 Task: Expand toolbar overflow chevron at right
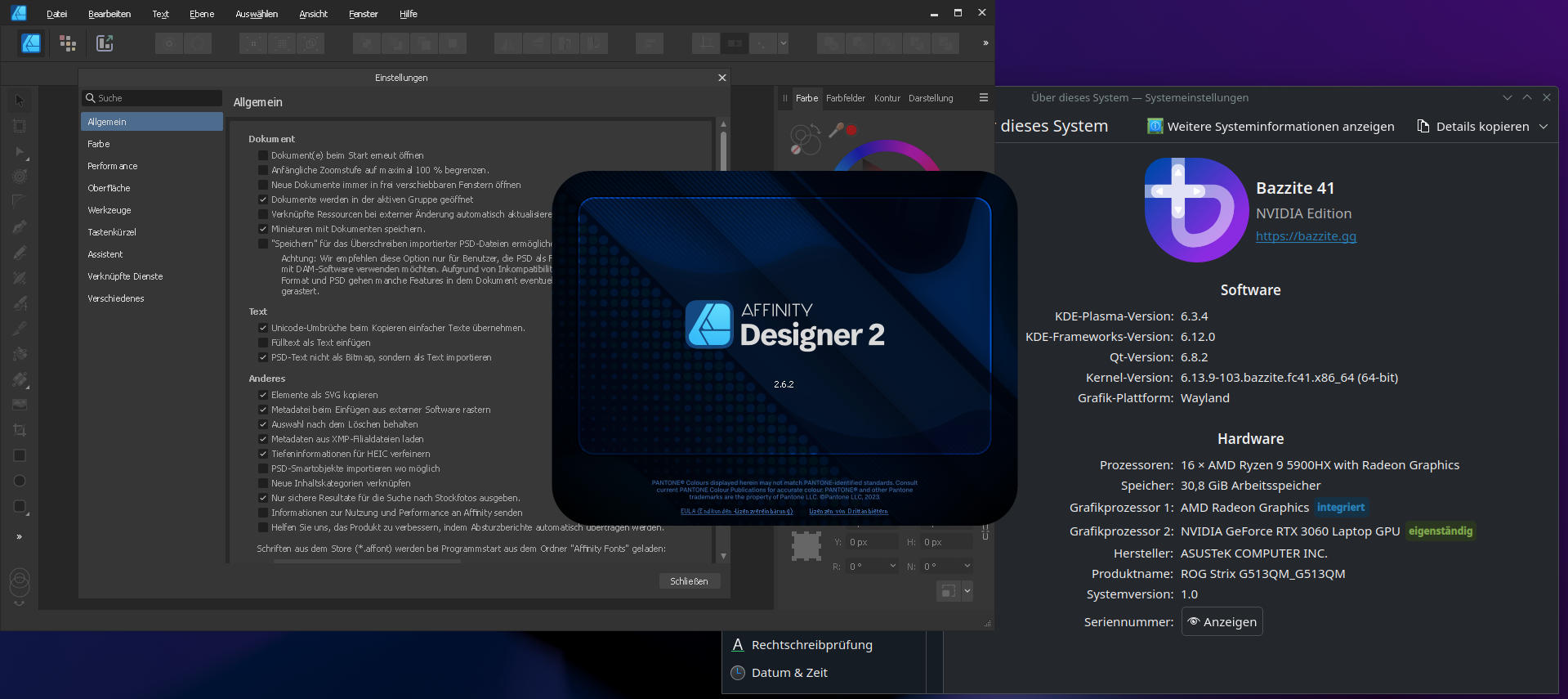pos(985,43)
